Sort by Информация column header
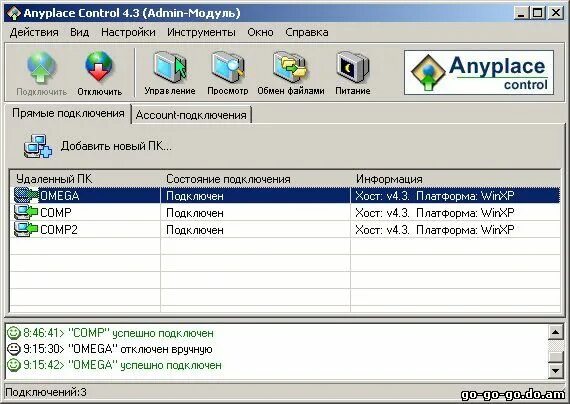The height and width of the screenshot is (404, 570). (455, 179)
